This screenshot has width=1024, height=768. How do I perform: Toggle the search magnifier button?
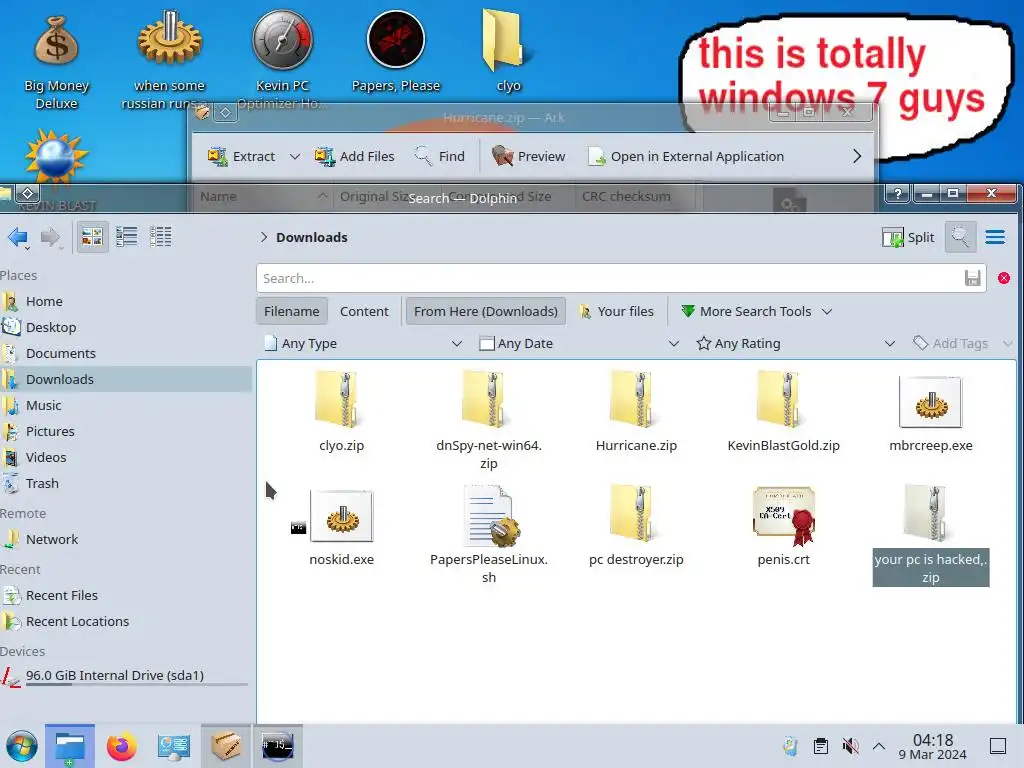tap(960, 237)
